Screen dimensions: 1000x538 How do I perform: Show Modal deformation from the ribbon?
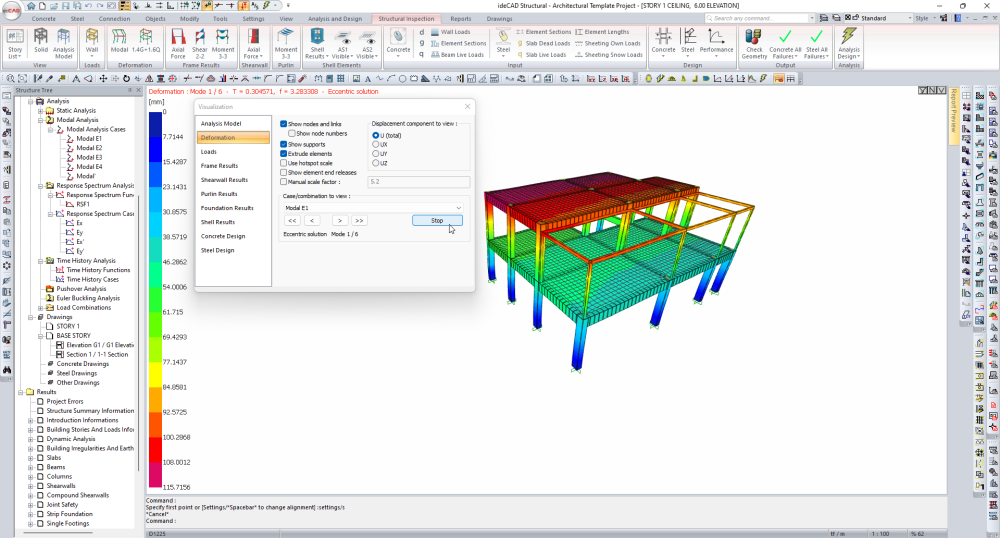coord(119,41)
